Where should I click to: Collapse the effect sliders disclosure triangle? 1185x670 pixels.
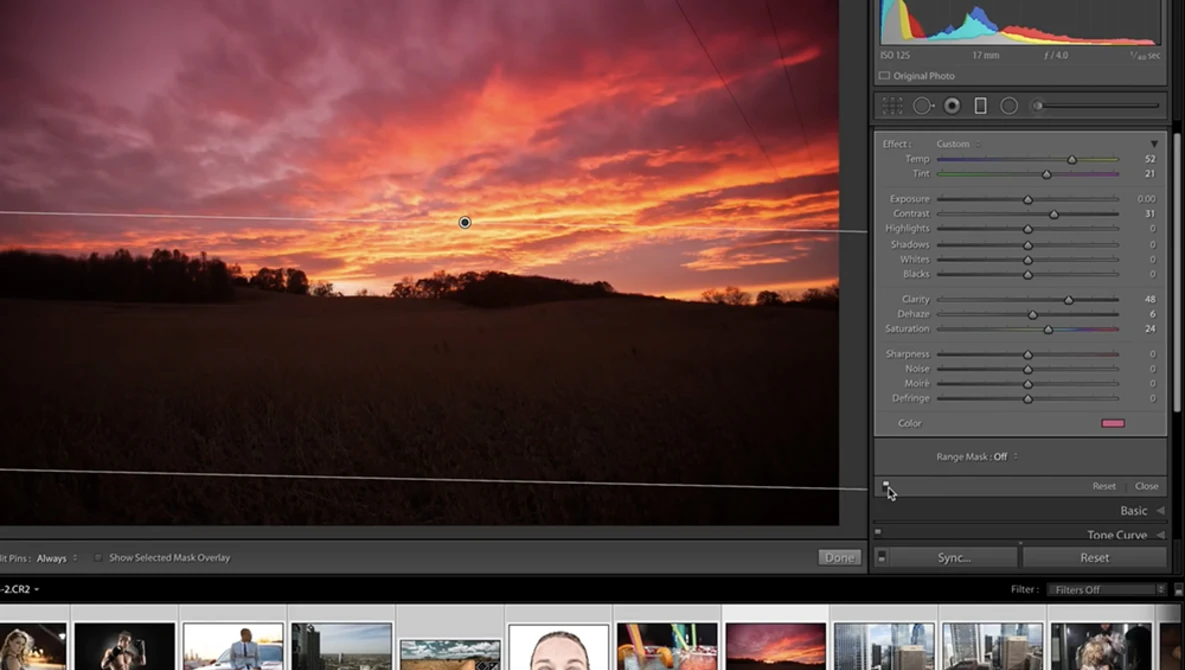click(1154, 144)
